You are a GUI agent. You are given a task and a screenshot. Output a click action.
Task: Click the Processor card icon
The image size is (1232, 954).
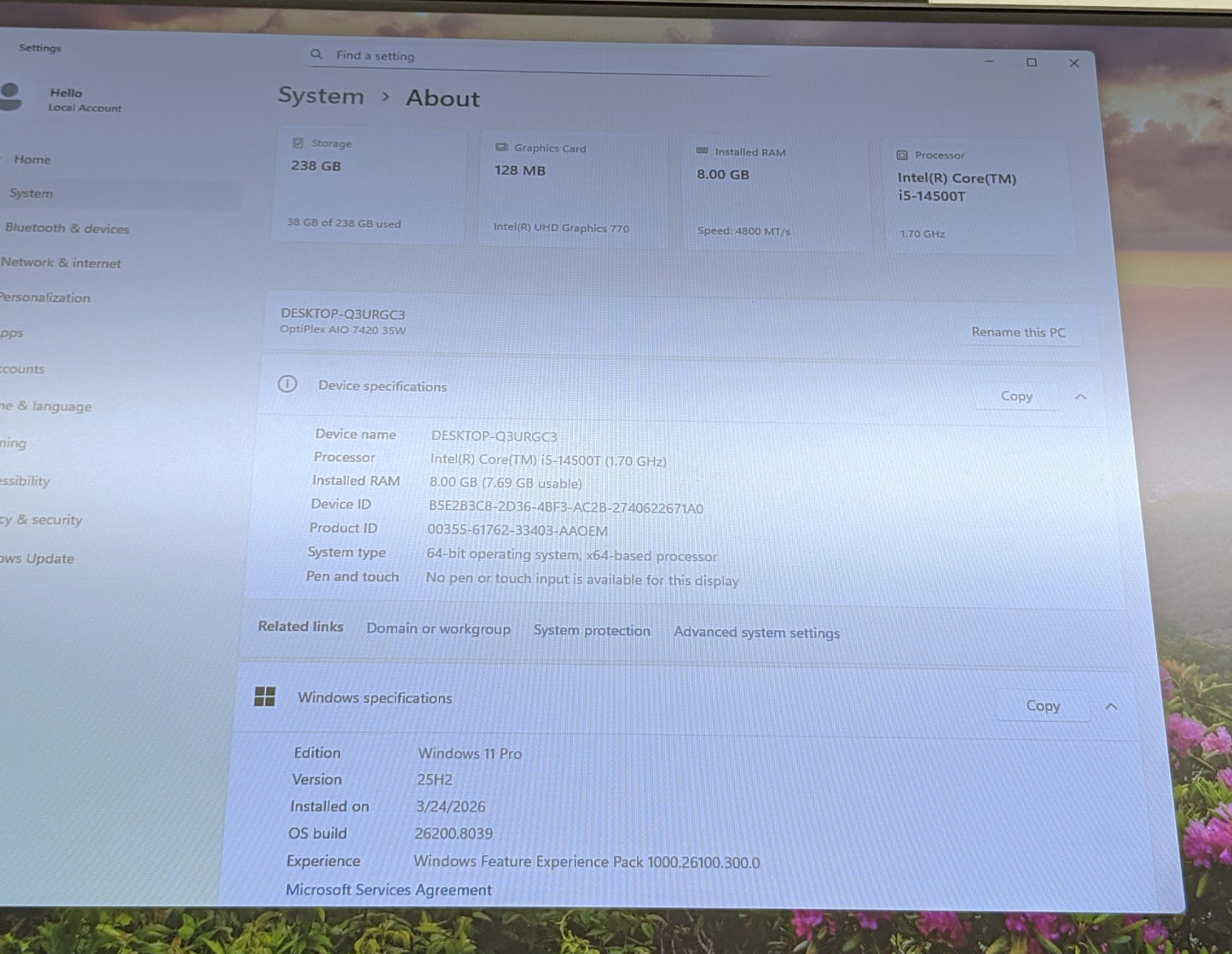pyautogui.click(x=902, y=155)
